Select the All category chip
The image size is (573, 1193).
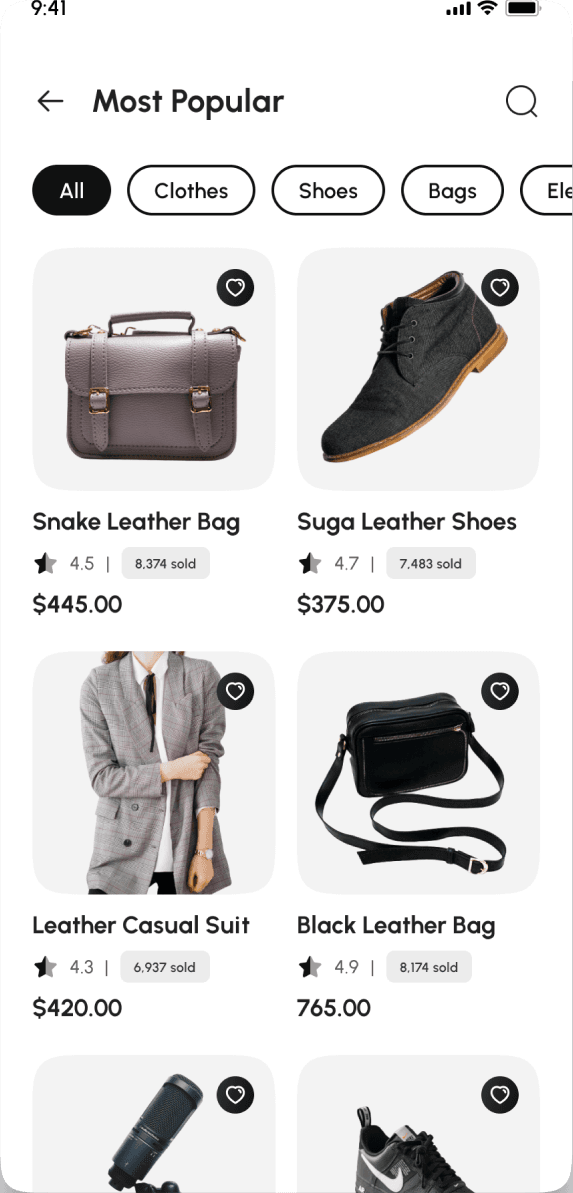coord(72,190)
